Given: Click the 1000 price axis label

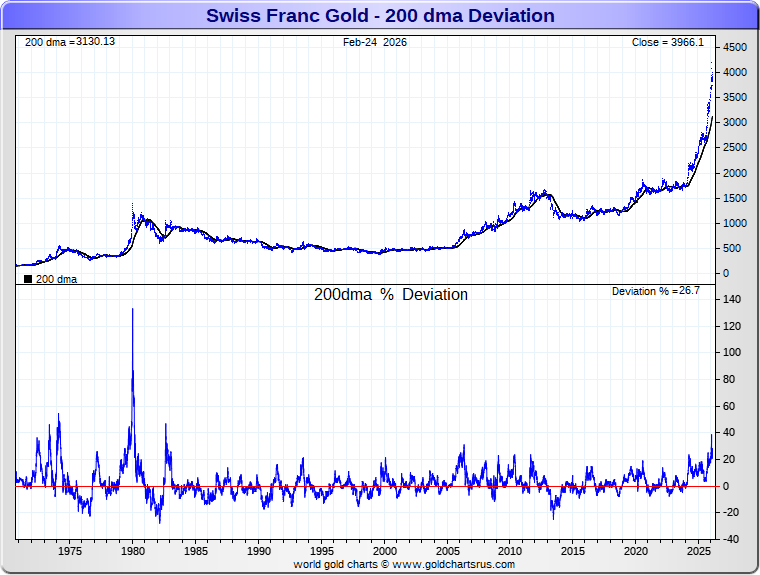Looking at the screenshot, I should click(x=735, y=224).
